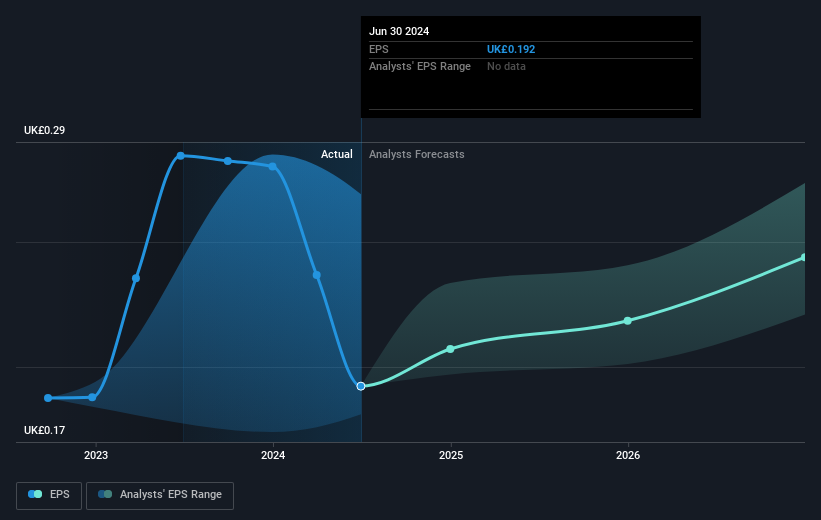Click the Jun 30 2024 tooltip date
This screenshot has height=520, width=821.
399,31
